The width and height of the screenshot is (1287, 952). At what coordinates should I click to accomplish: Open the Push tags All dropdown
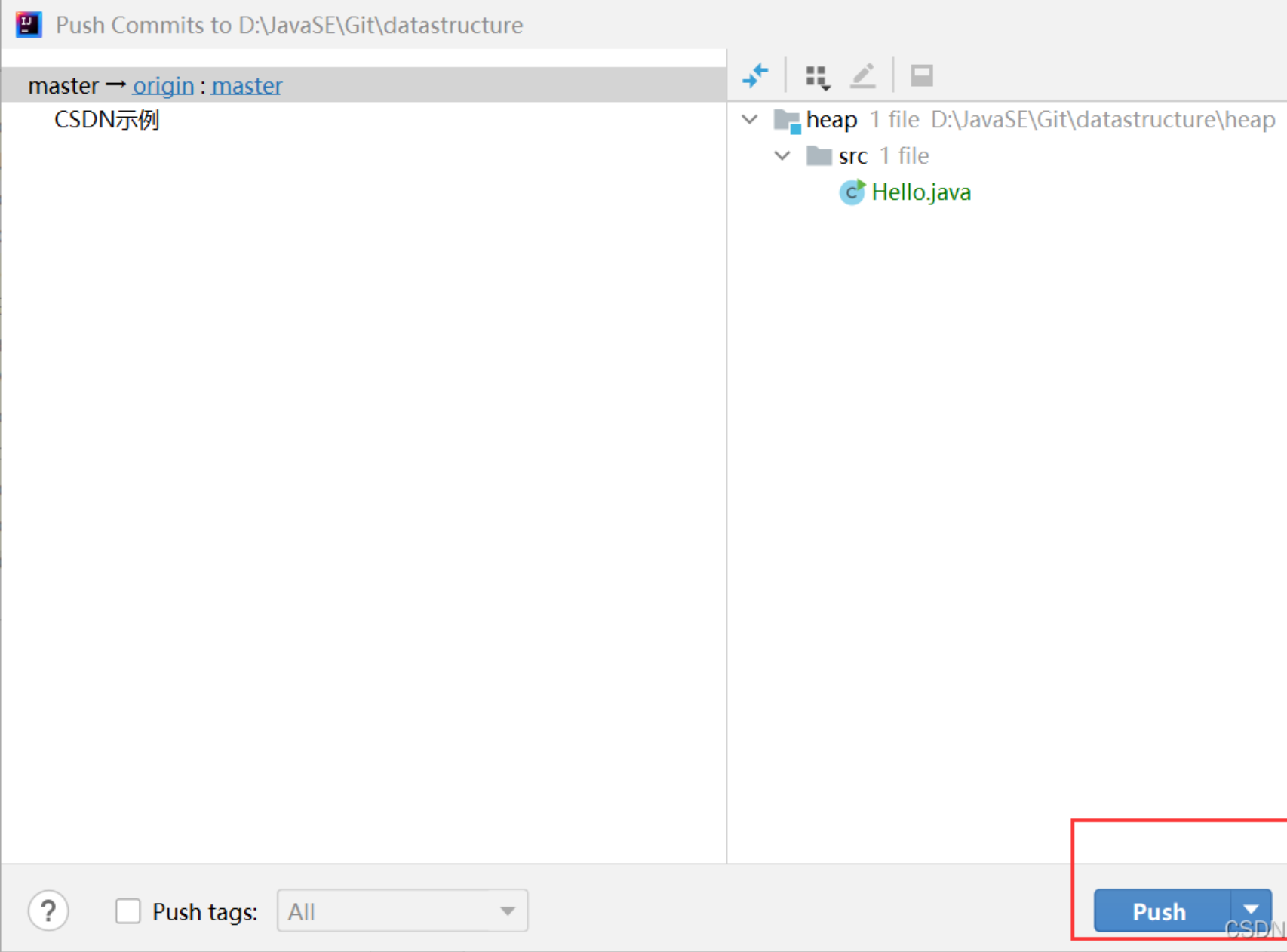(x=402, y=911)
